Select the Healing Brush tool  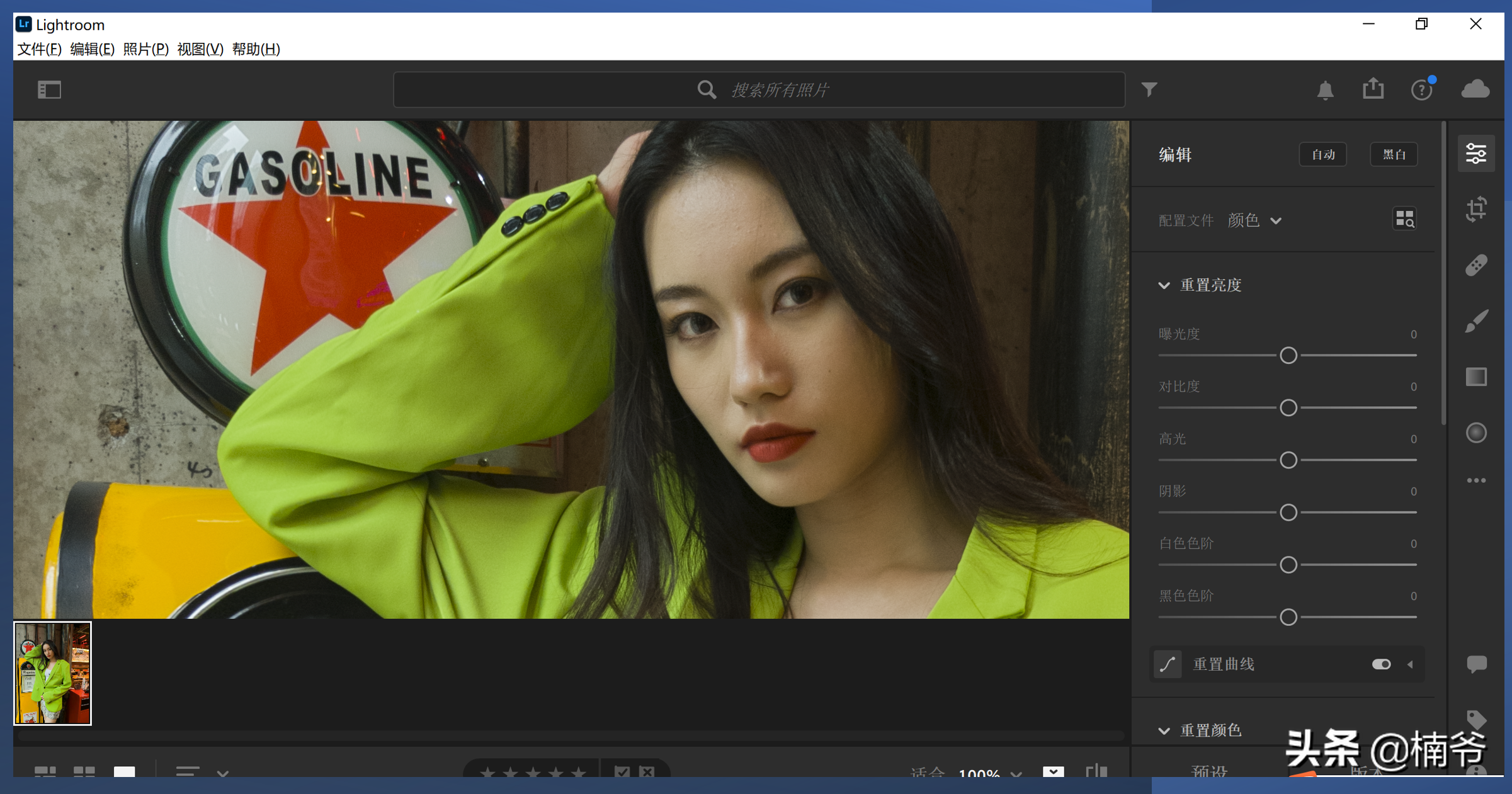point(1475,265)
